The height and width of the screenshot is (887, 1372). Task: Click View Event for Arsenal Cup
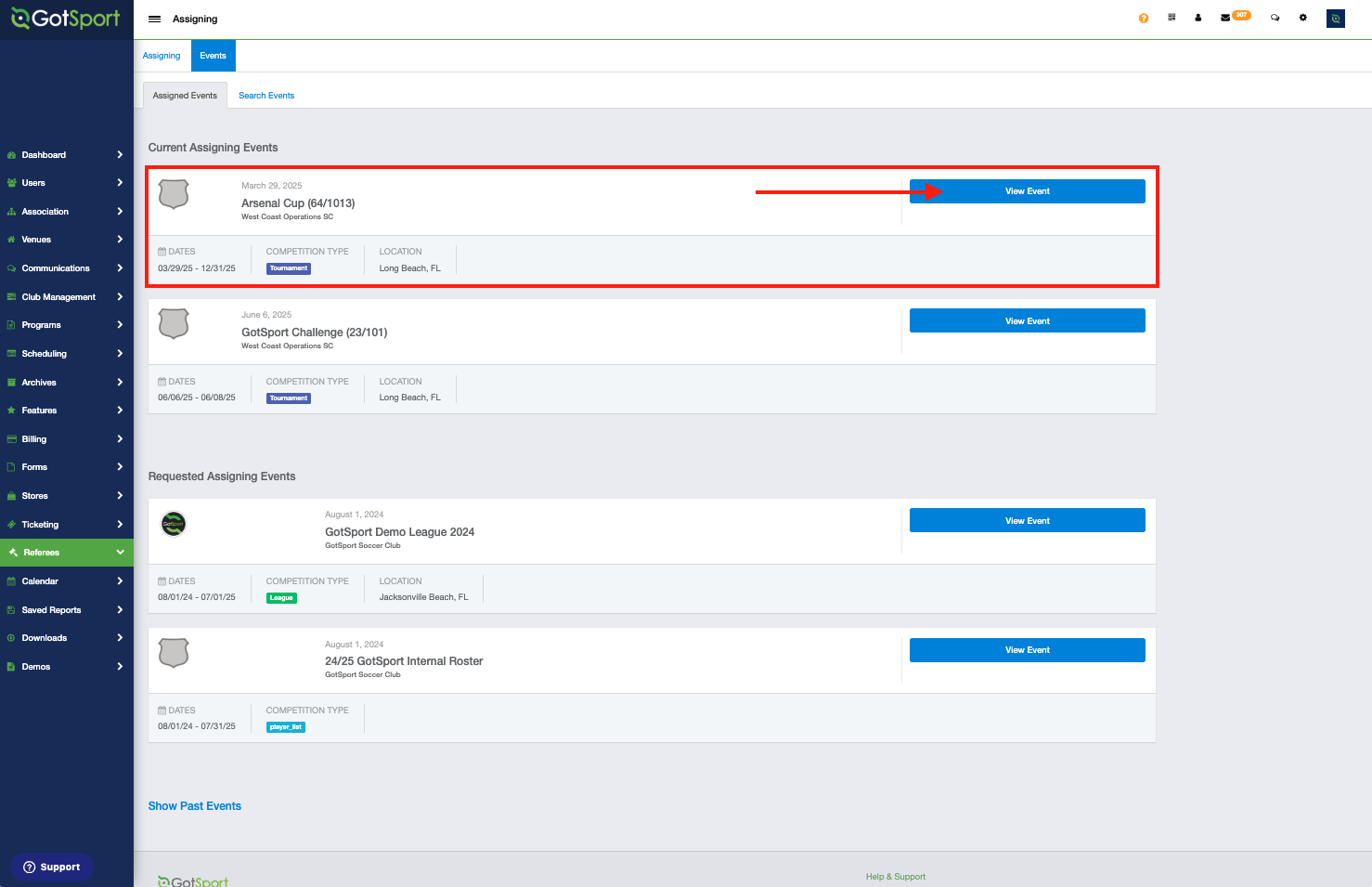[x=1028, y=191]
